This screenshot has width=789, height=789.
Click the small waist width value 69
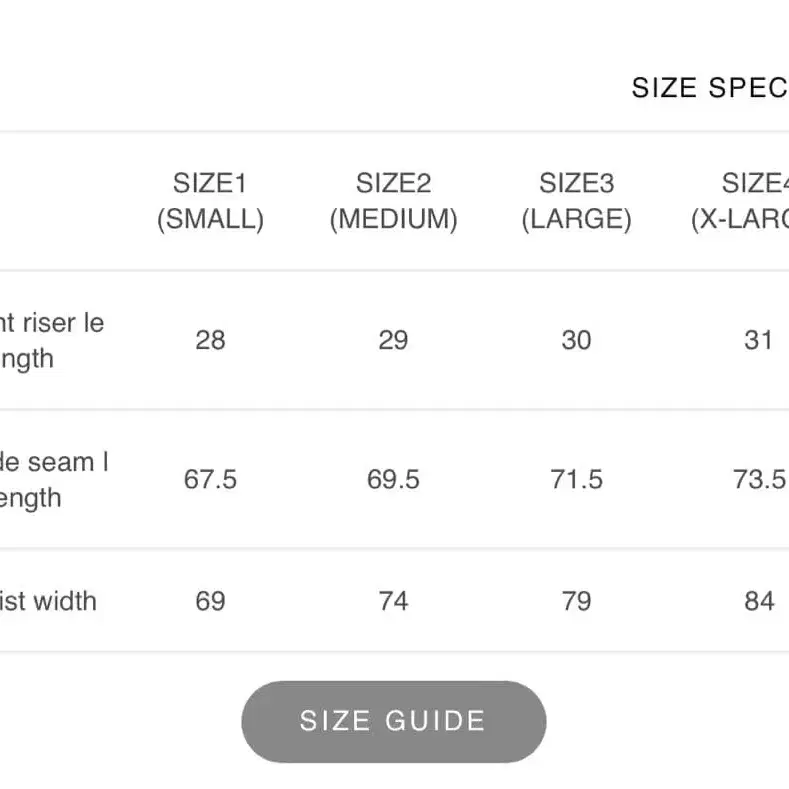point(210,601)
